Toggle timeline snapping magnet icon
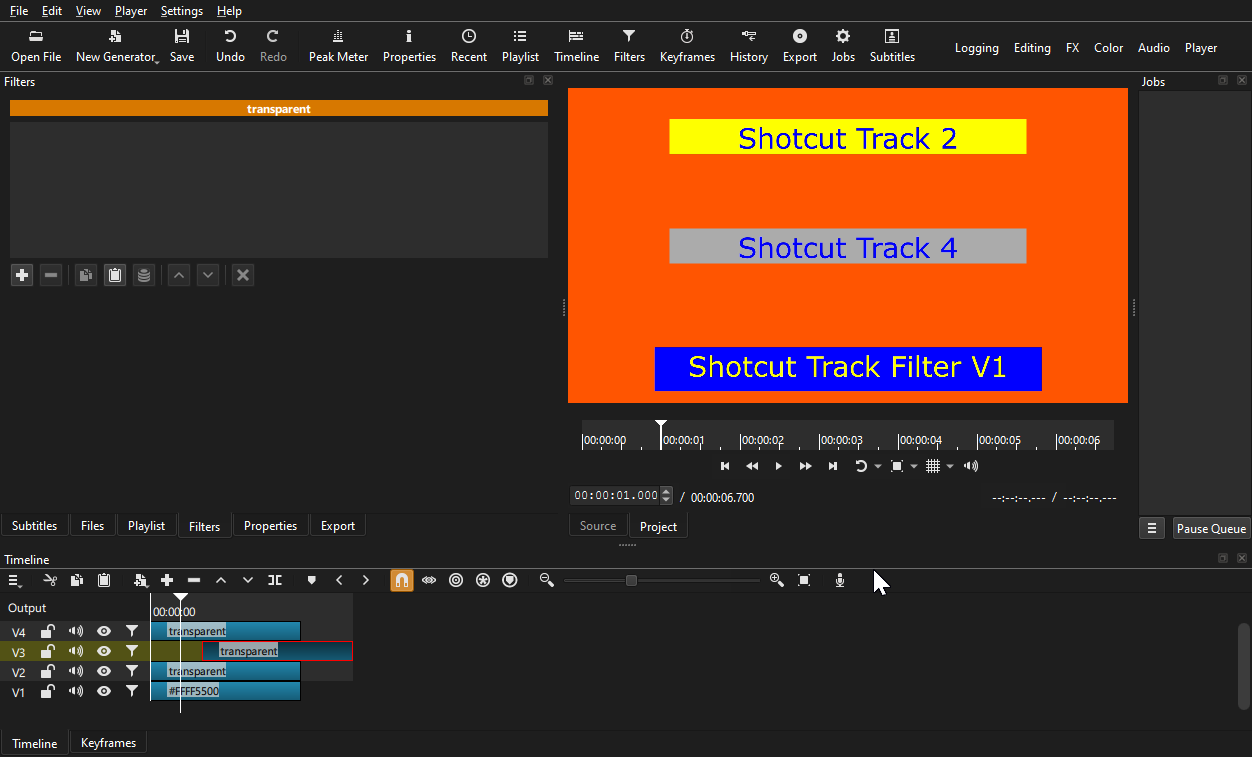Screen dimensions: 1252x757 [x=401, y=580]
